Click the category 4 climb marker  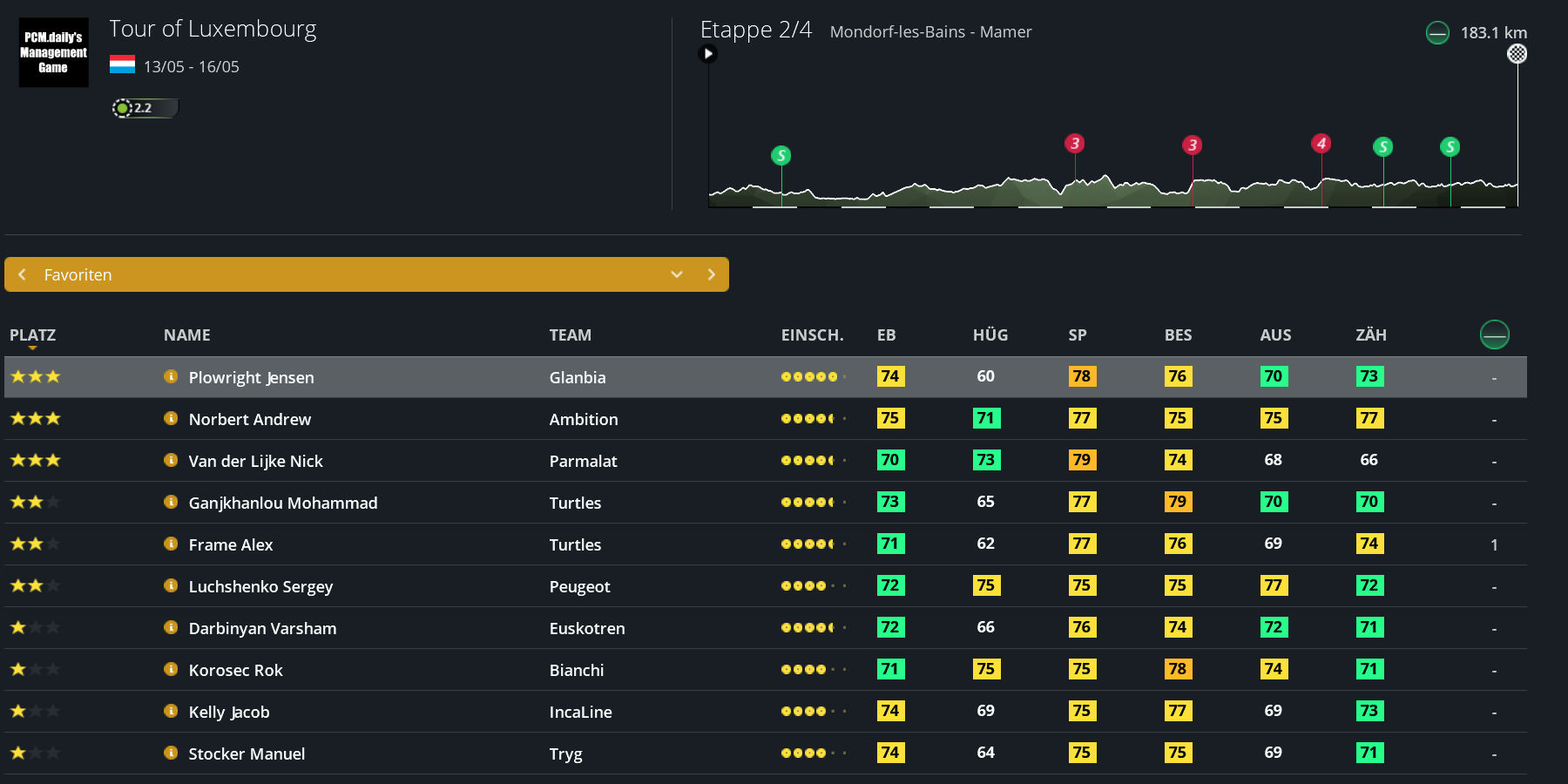(x=1321, y=144)
